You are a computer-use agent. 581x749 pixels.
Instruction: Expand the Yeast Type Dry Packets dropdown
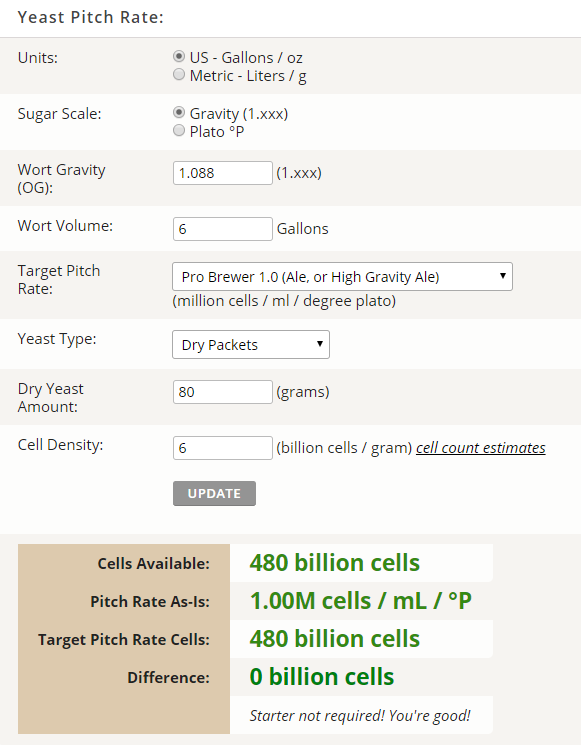251,344
